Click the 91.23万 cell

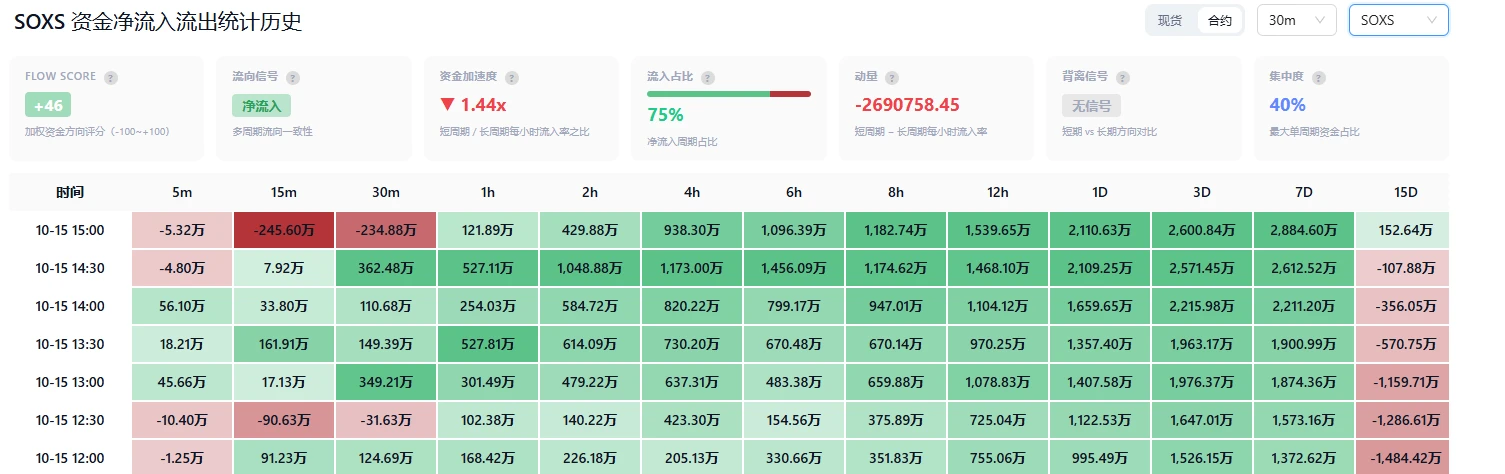tap(284, 457)
